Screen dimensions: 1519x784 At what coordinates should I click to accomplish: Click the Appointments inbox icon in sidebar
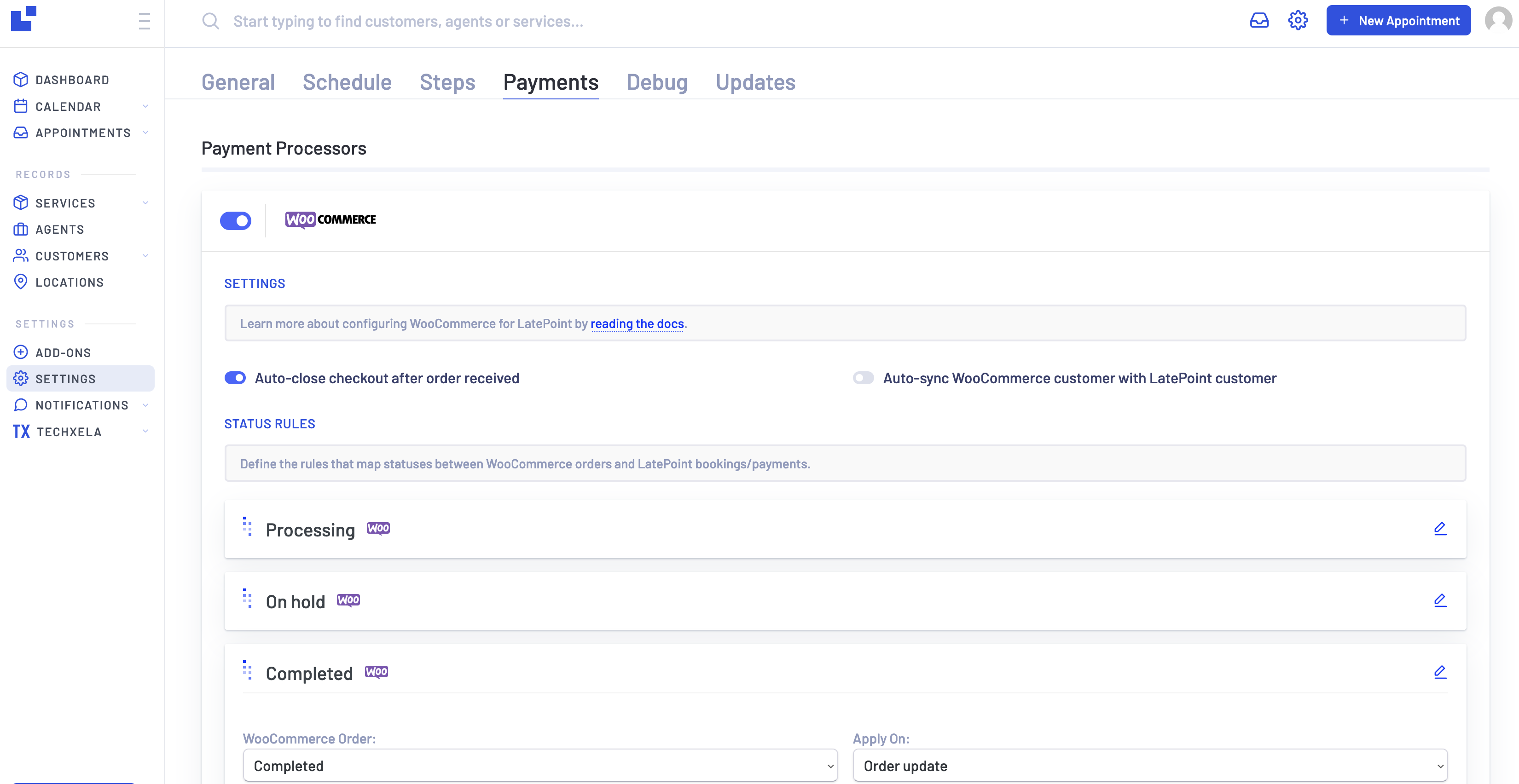pyautogui.click(x=21, y=133)
